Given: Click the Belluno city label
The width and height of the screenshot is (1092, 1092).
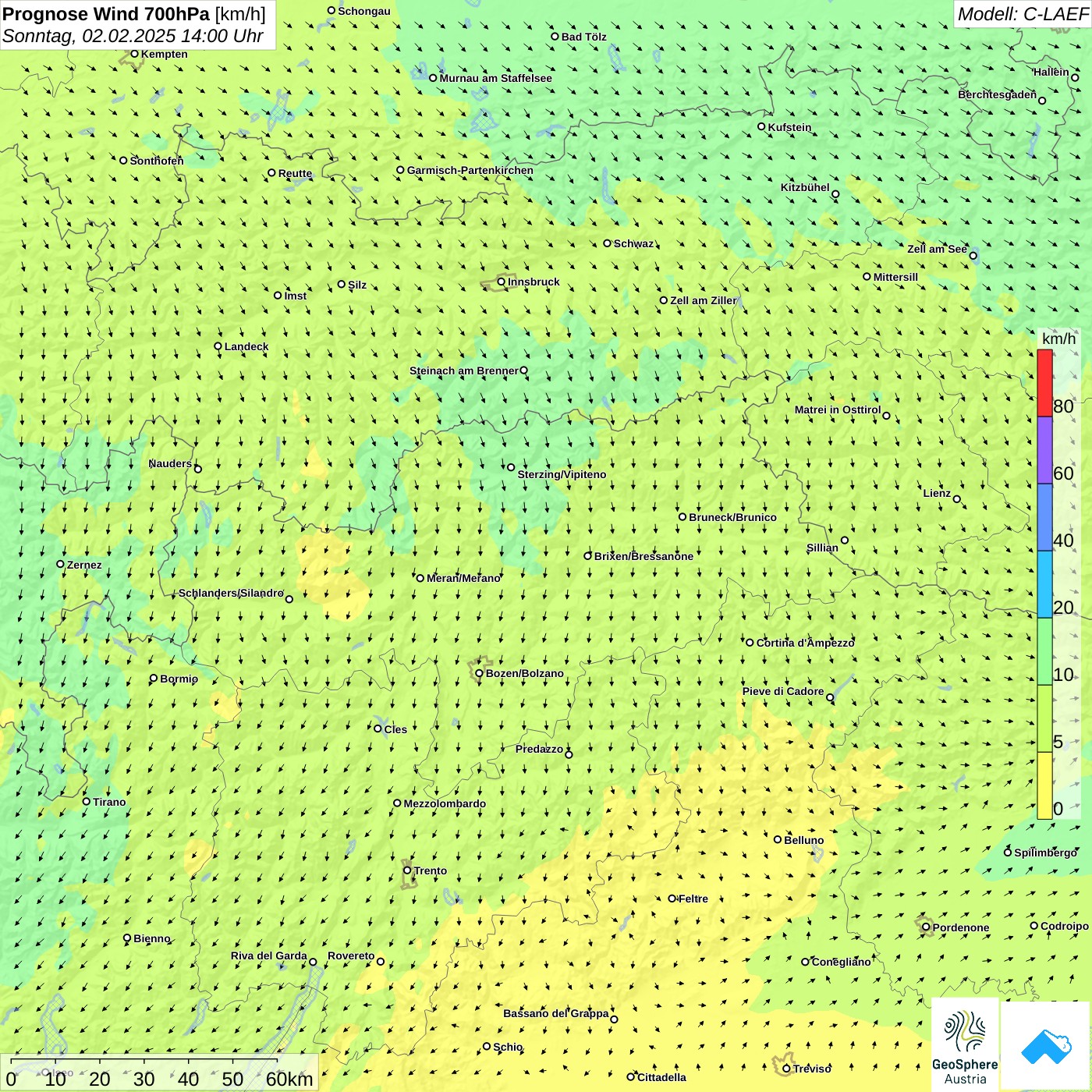Looking at the screenshot, I should [x=803, y=840].
